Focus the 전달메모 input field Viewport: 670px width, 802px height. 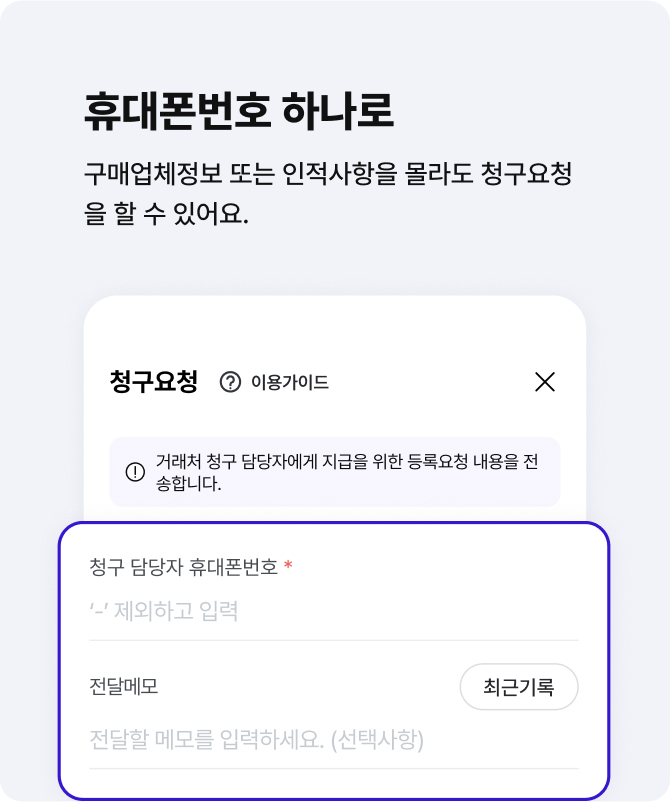click(x=334, y=740)
